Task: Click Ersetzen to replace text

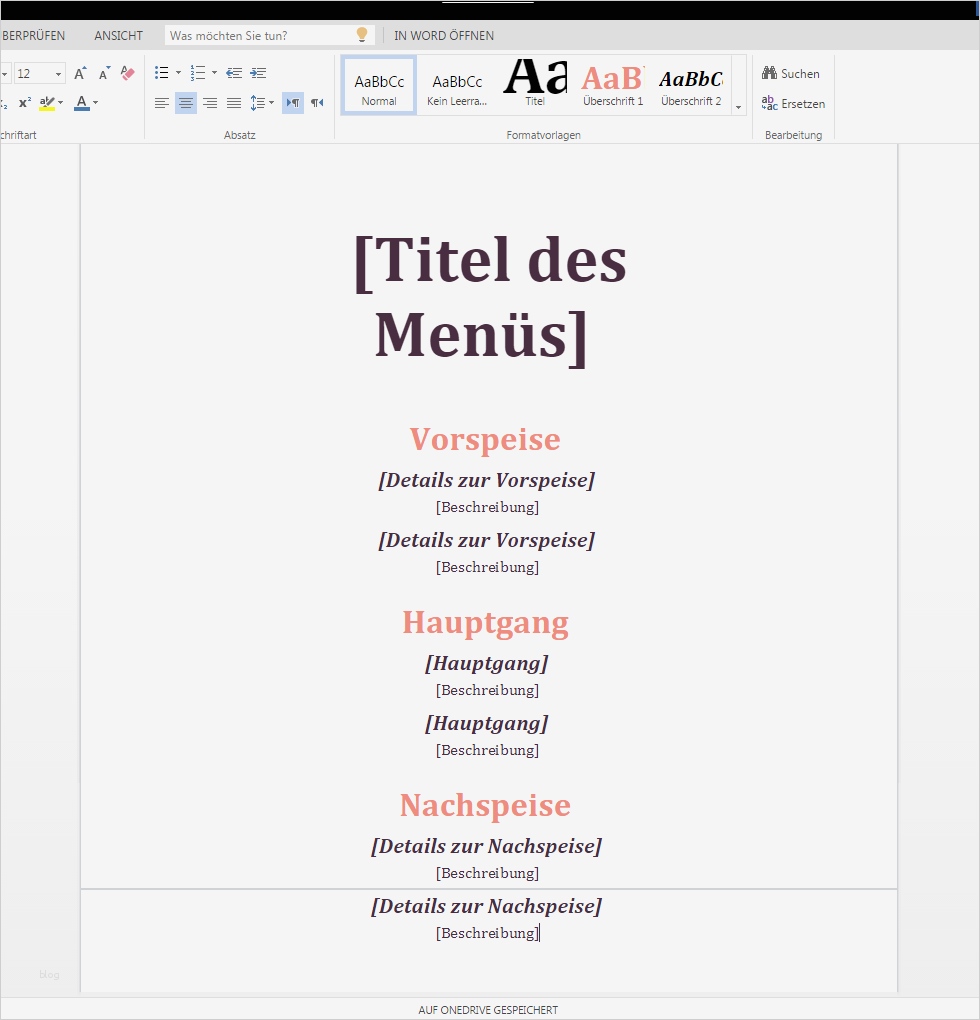Action: click(x=793, y=103)
